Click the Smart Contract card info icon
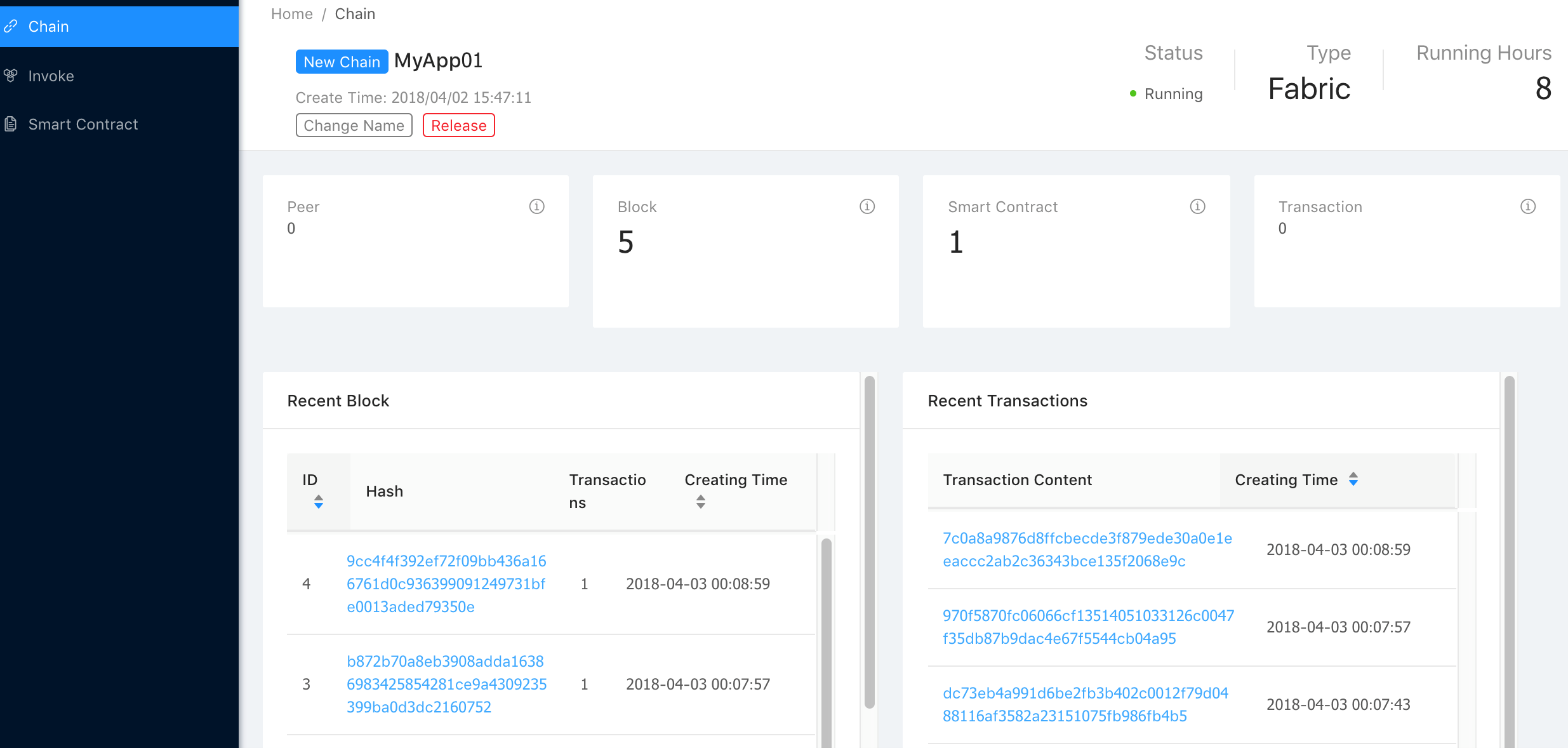The width and height of the screenshot is (1568, 748). (1197, 206)
